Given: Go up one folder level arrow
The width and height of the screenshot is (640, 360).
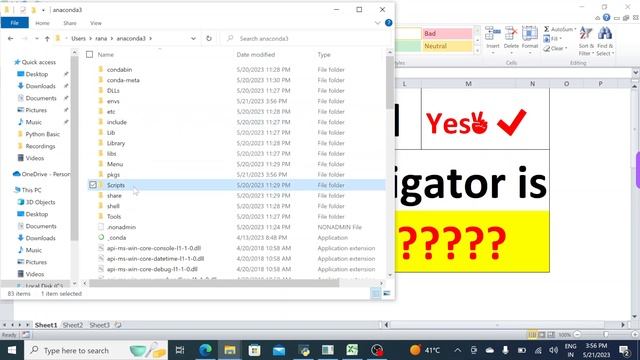Looking at the screenshot, I should [47, 38].
